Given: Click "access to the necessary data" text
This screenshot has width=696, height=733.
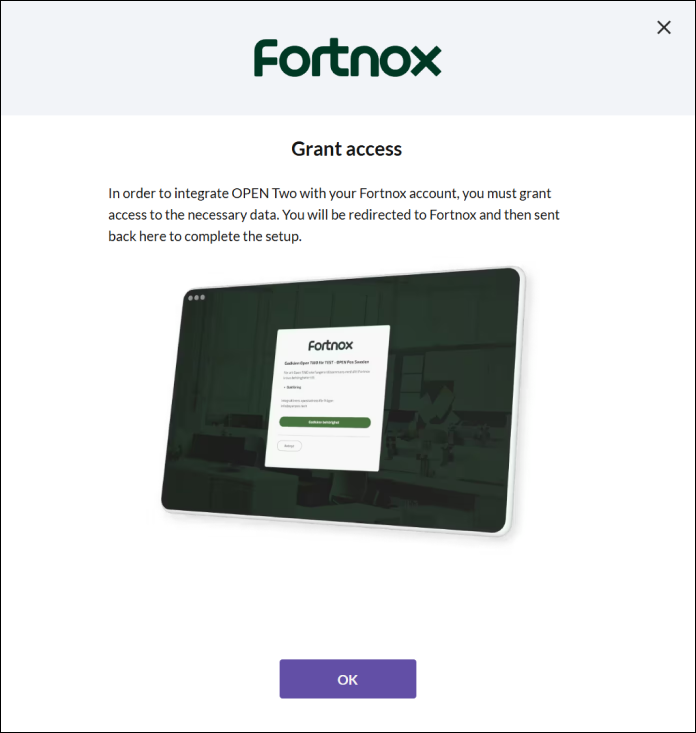Looking at the screenshot, I should point(193,215).
